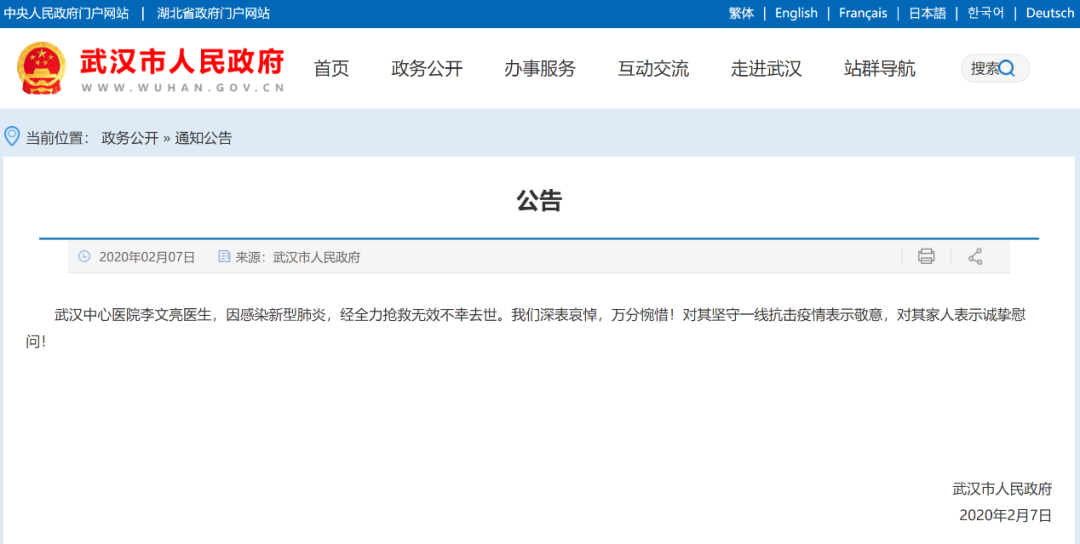
Task: Open the 站群导航 menu
Action: 880,68
